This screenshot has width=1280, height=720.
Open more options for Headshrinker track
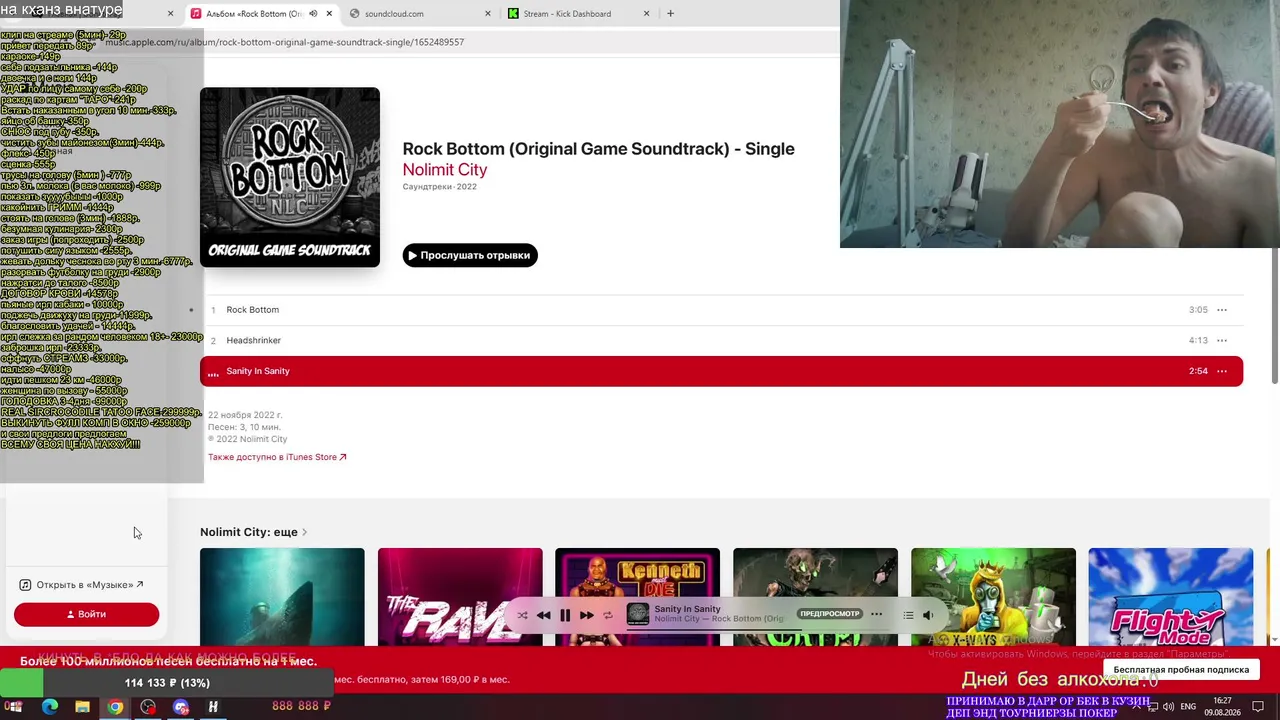tap(1222, 340)
